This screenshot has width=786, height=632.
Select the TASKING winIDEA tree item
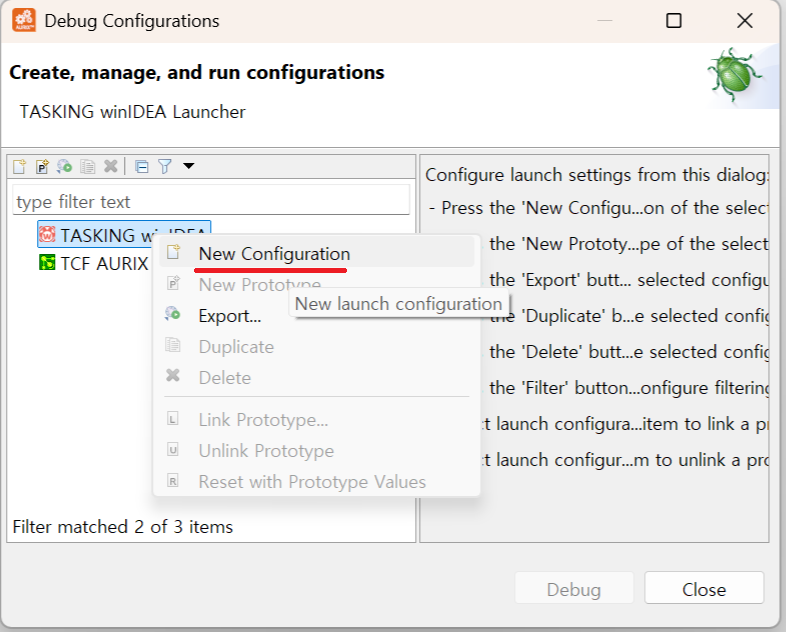(x=100, y=235)
